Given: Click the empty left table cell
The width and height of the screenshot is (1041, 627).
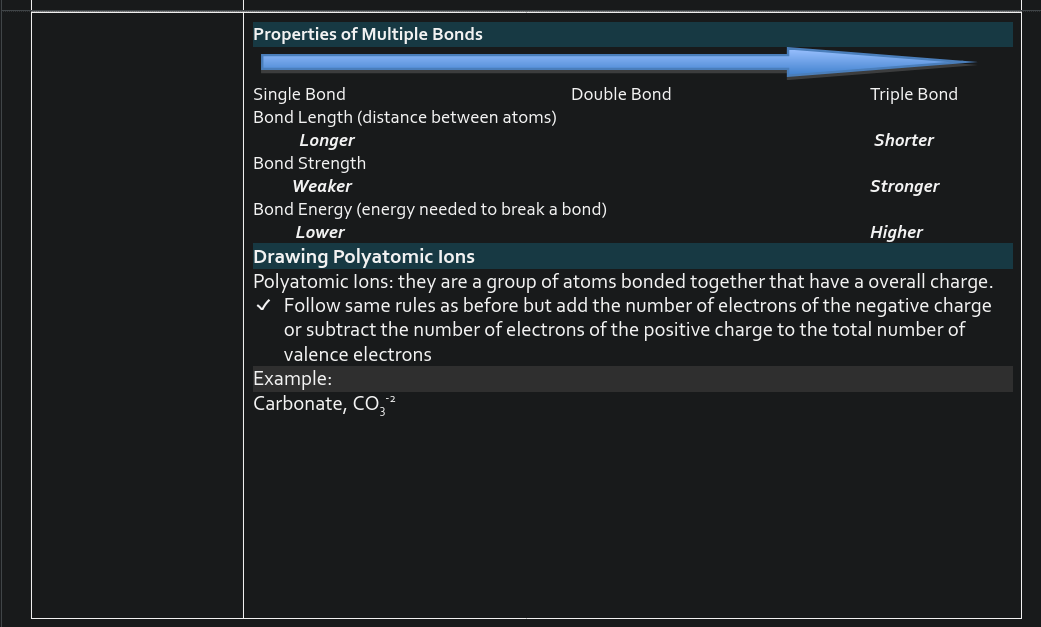Looking at the screenshot, I should pyautogui.click(x=137, y=315).
